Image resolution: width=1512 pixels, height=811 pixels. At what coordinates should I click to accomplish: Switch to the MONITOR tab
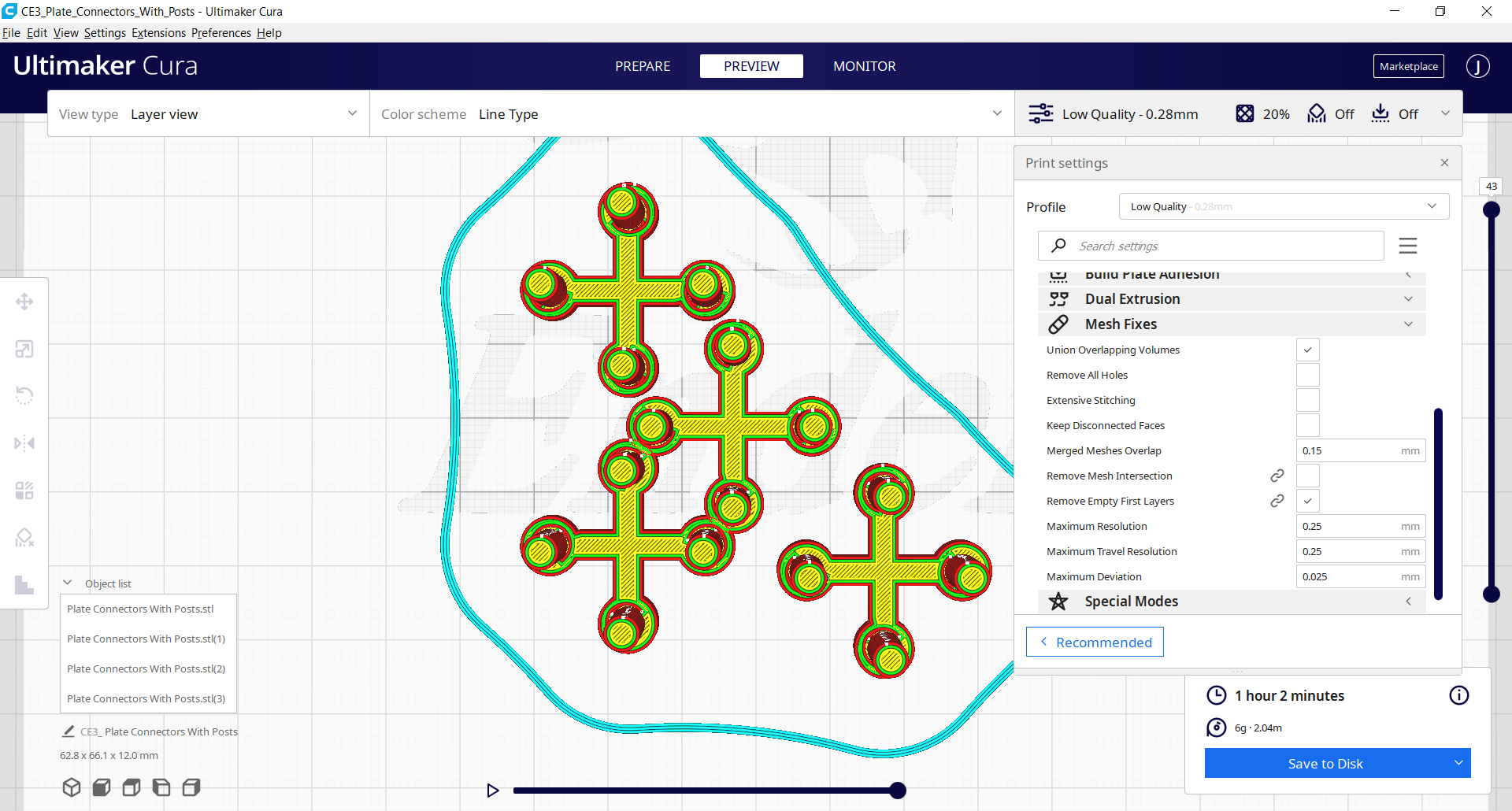(865, 66)
